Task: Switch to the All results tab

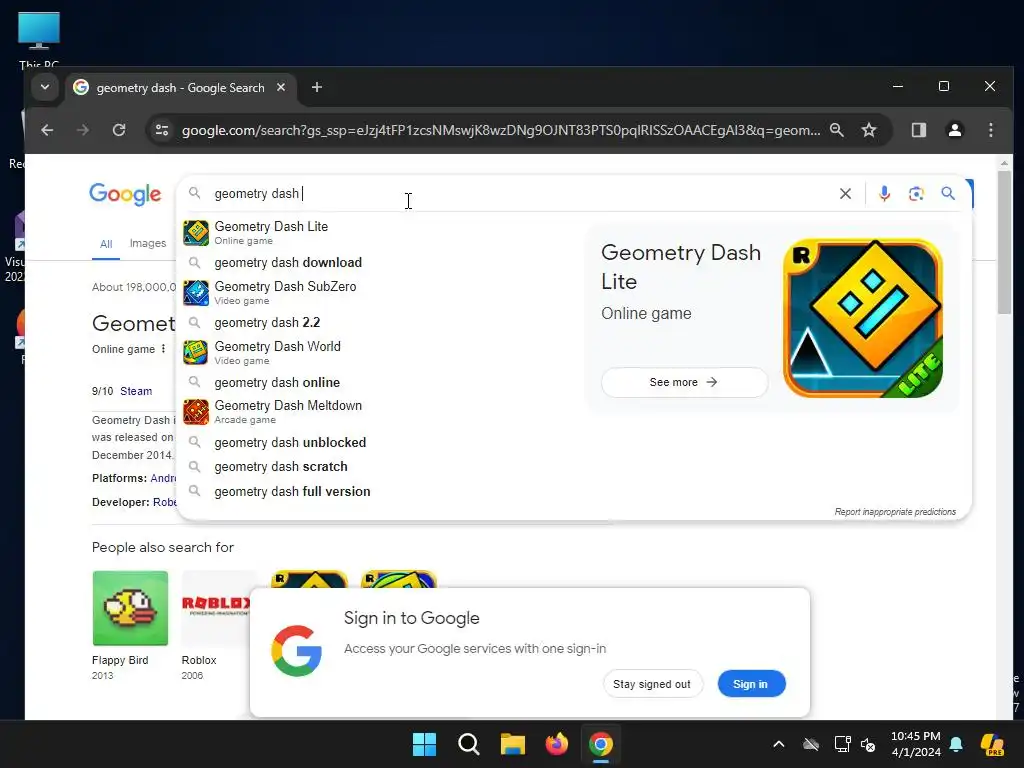Action: click(x=106, y=244)
